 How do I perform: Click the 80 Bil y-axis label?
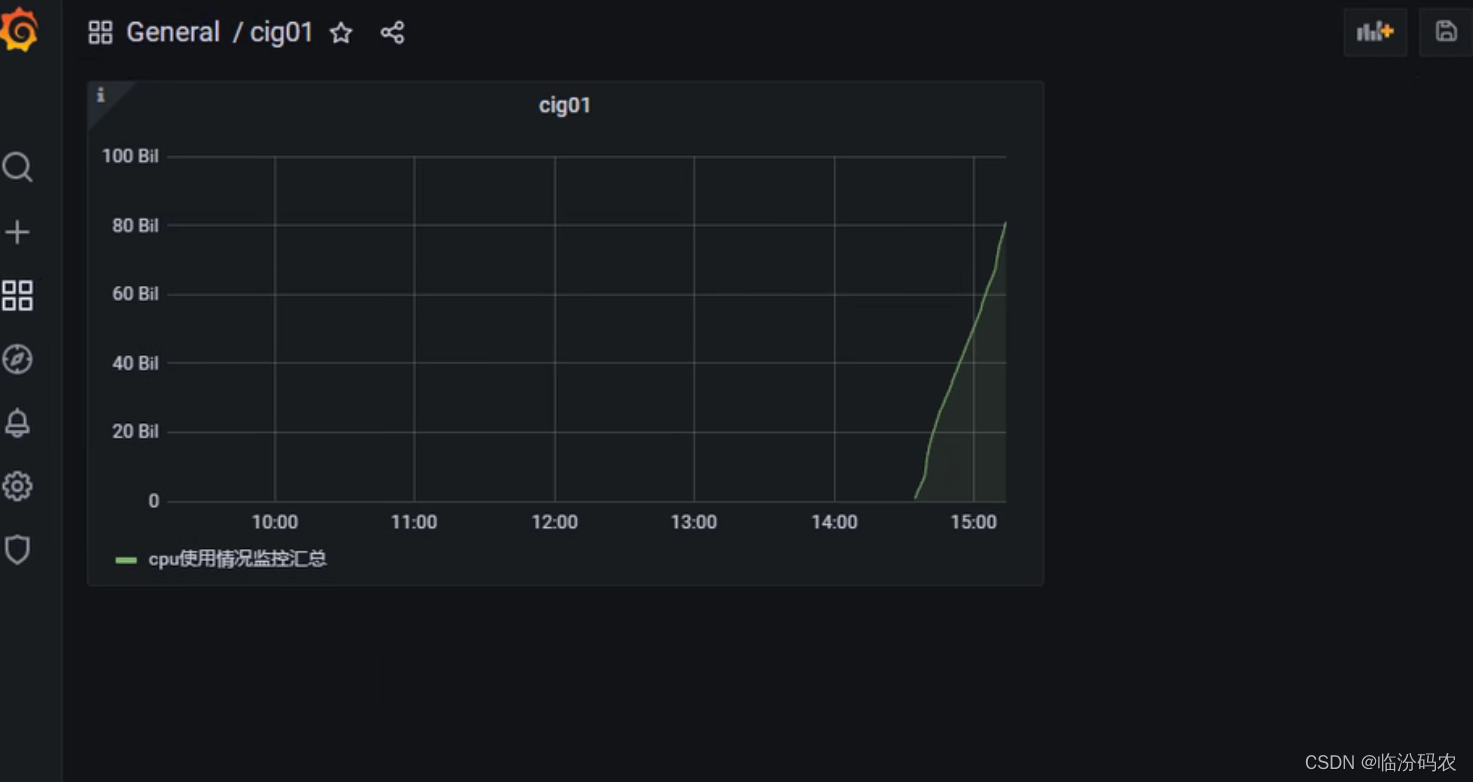135,225
